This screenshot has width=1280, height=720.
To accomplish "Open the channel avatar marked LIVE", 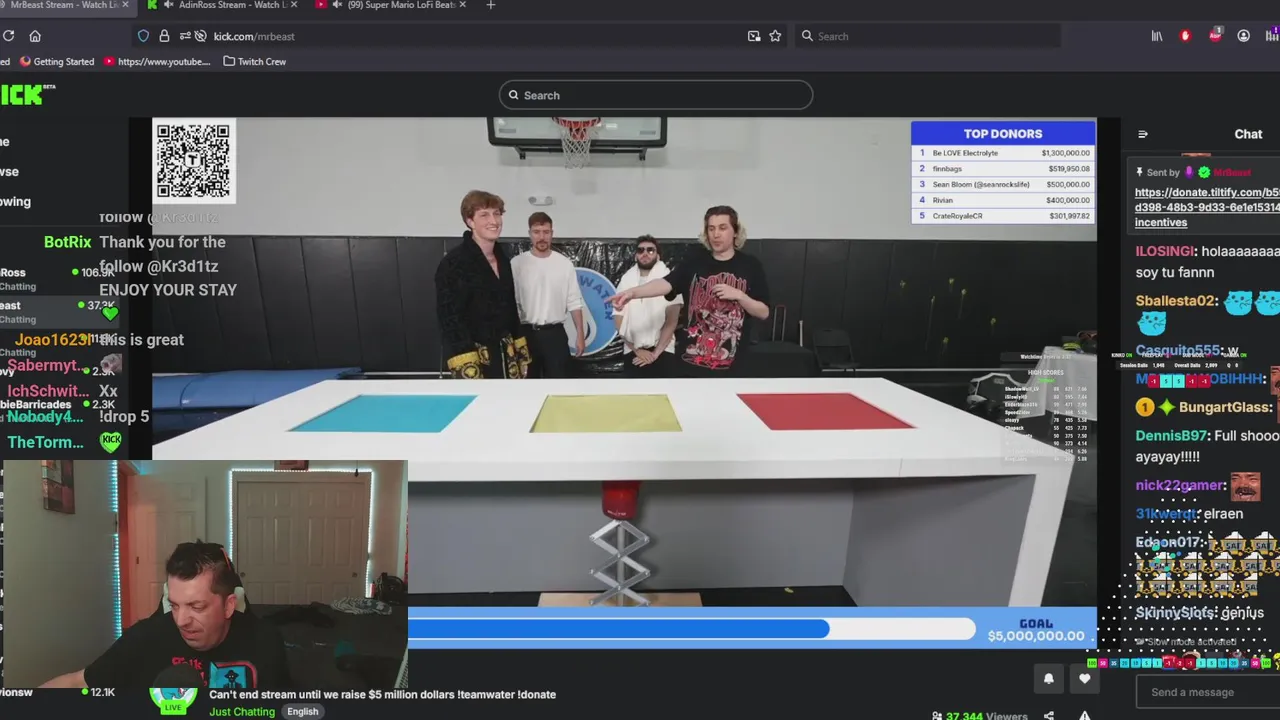I will click(174, 698).
